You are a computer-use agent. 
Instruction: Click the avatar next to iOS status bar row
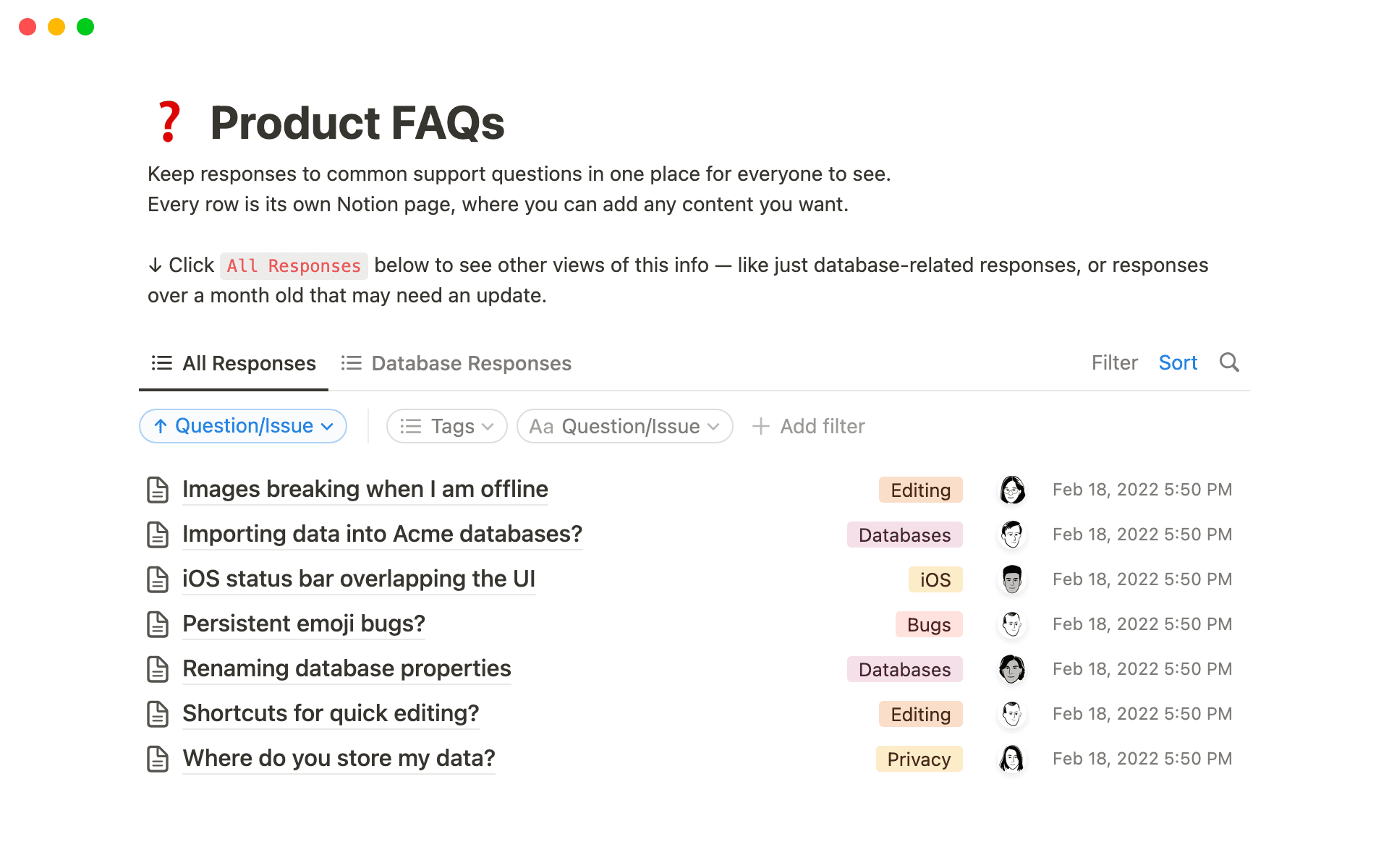[x=1011, y=579]
